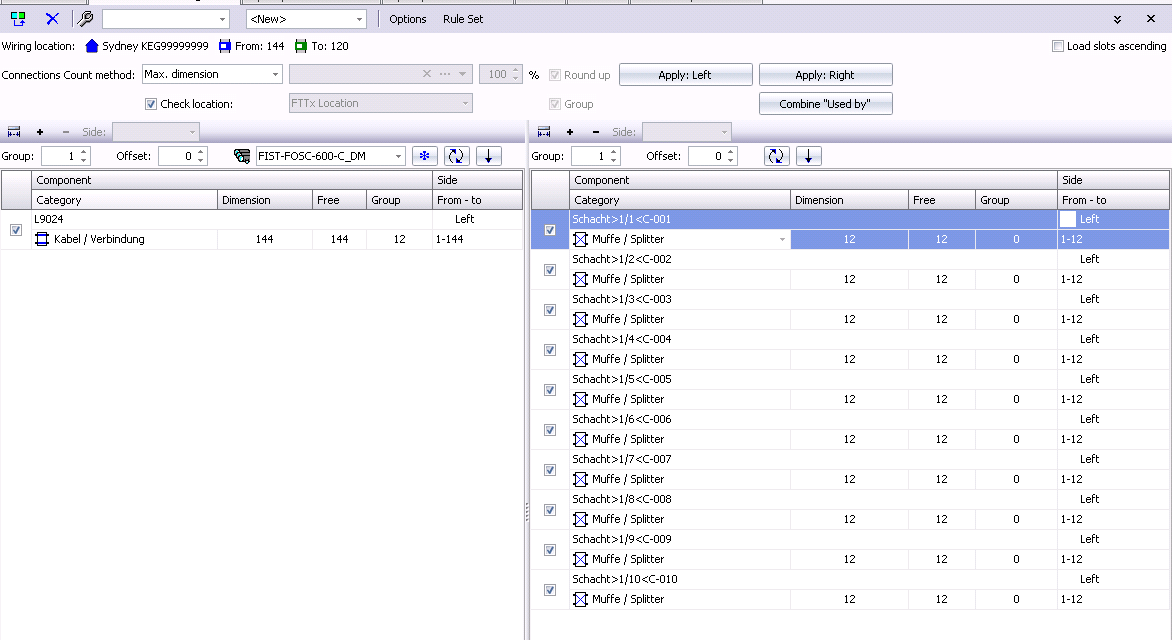The width and height of the screenshot is (1172, 640).
Task: Click the right panel down arrow icon
Action: (809, 156)
